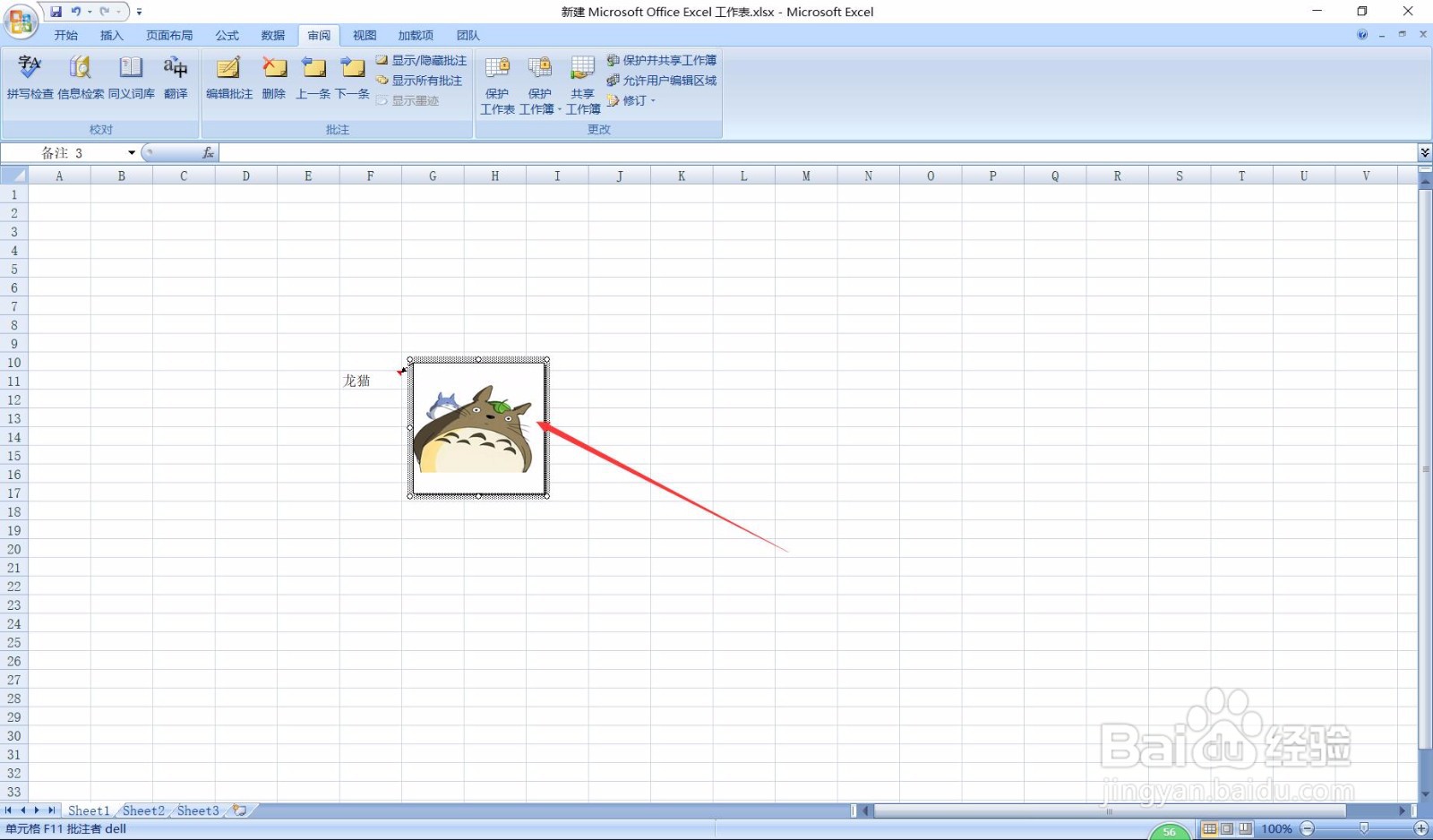Open the 页面布局 (Page Layout) tab
The width and height of the screenshot is (1433, 840).
click(x=169, y=36)
